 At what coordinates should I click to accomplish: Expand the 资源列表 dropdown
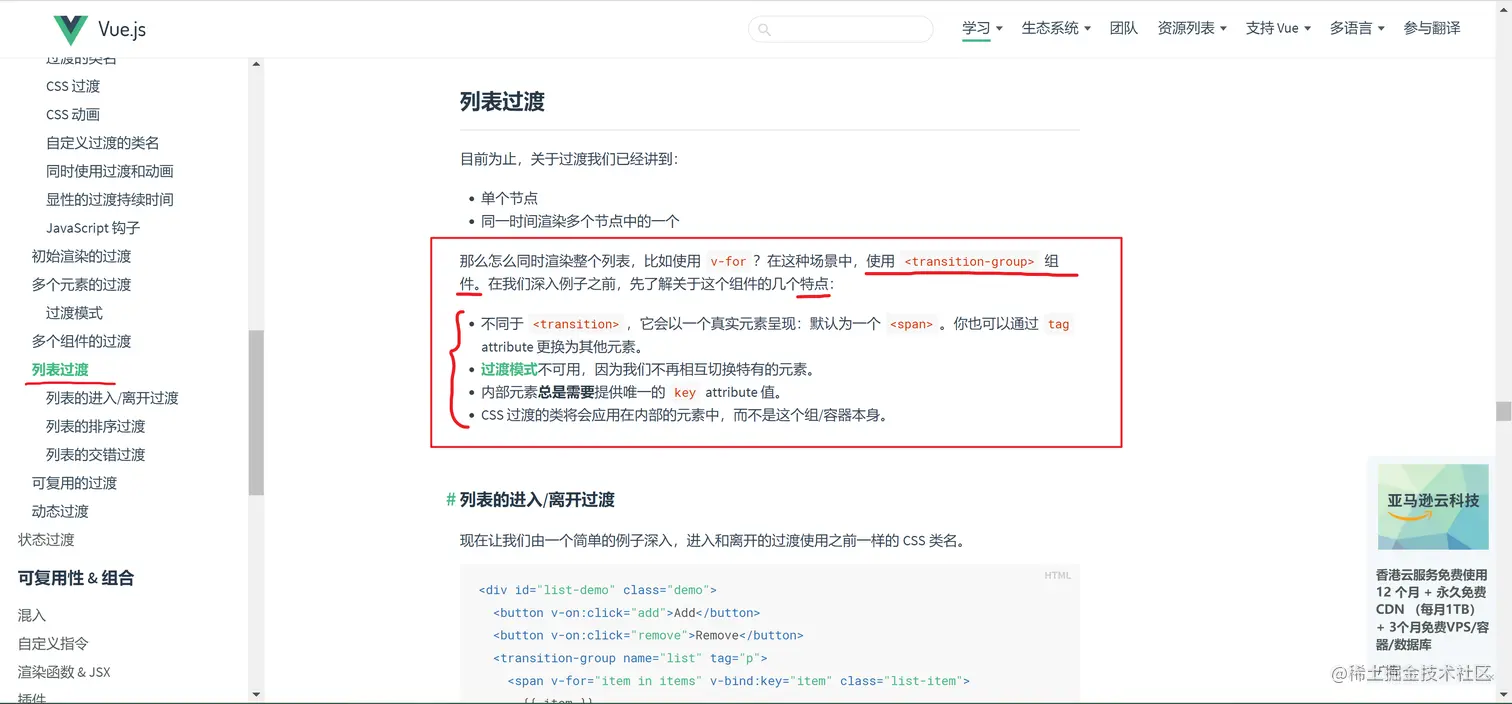tap(1192, 28)
